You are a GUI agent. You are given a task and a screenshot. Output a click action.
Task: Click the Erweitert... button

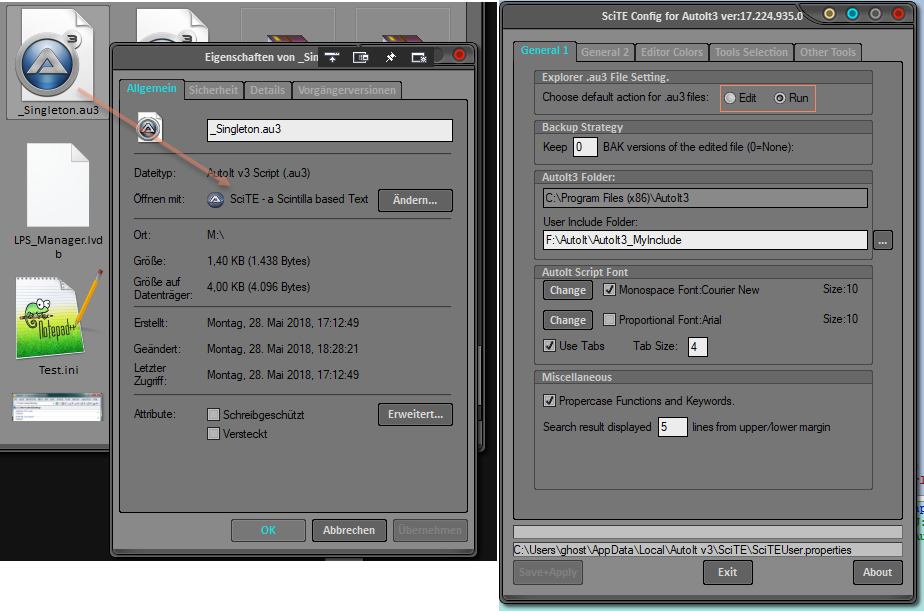point(415,414)
